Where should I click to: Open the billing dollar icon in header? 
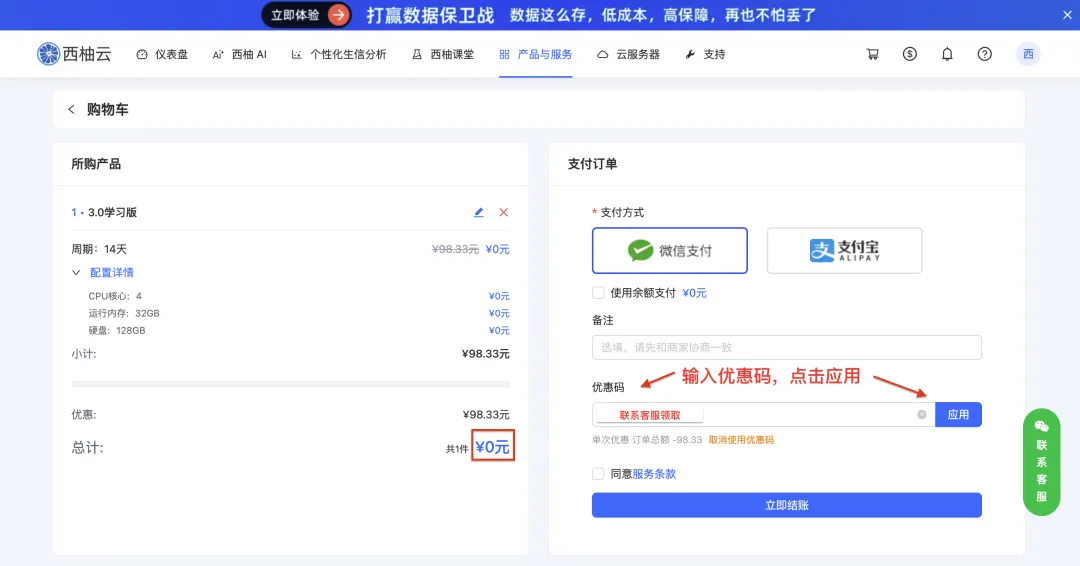910,54
